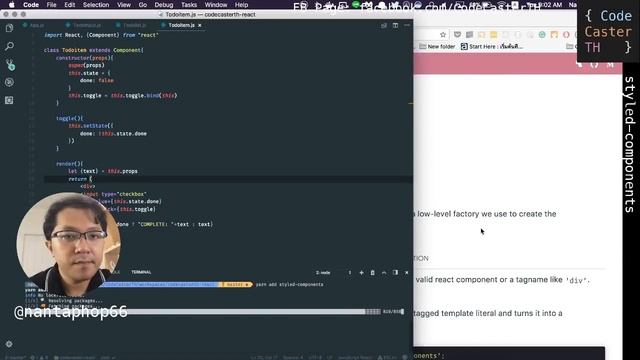Viewport: 640px width, 360px height.
Task: Open the Source Control view with badge
Action: click(x=10, y=64)
